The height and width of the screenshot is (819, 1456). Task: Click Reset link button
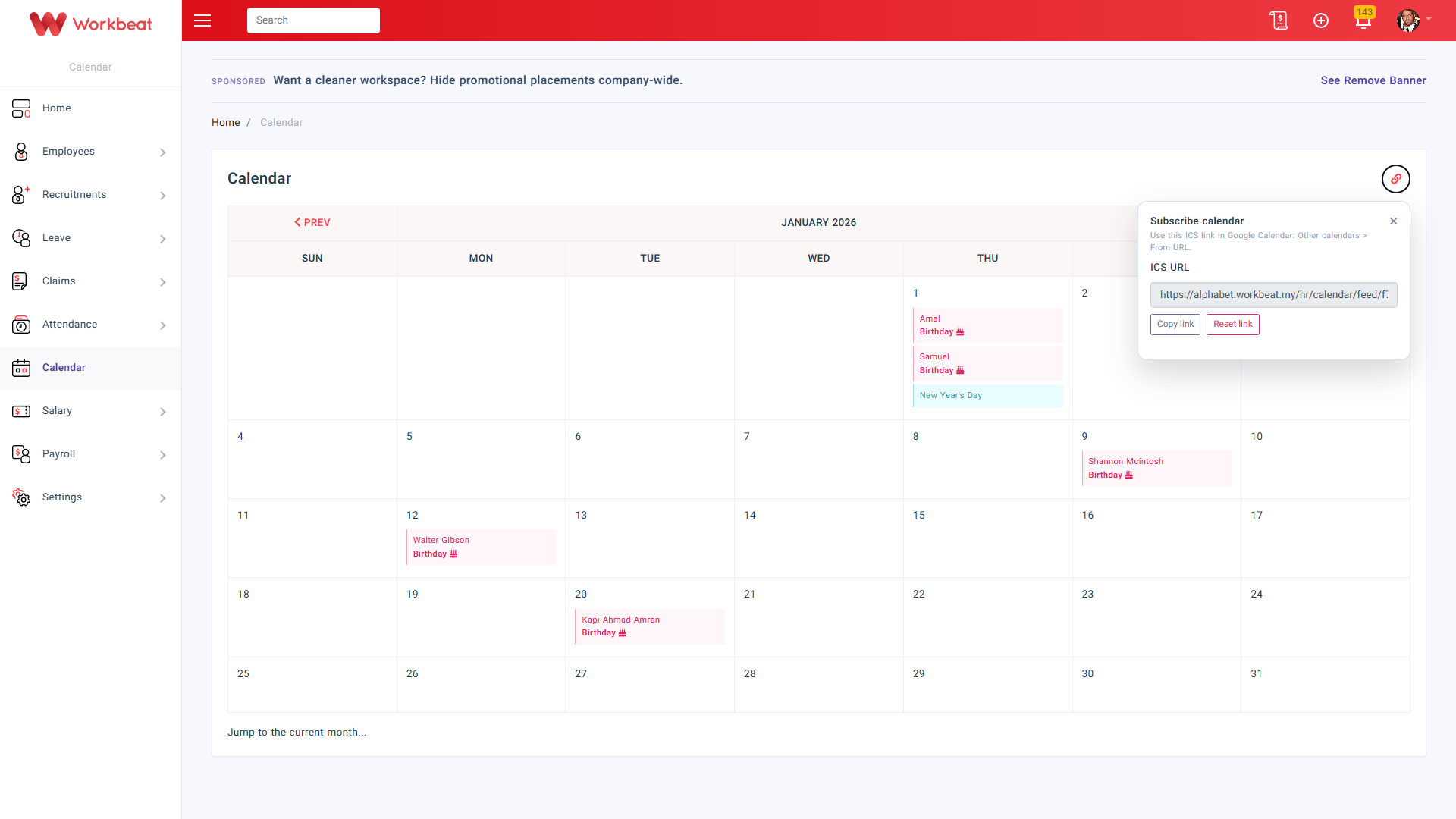point(1232,325)
